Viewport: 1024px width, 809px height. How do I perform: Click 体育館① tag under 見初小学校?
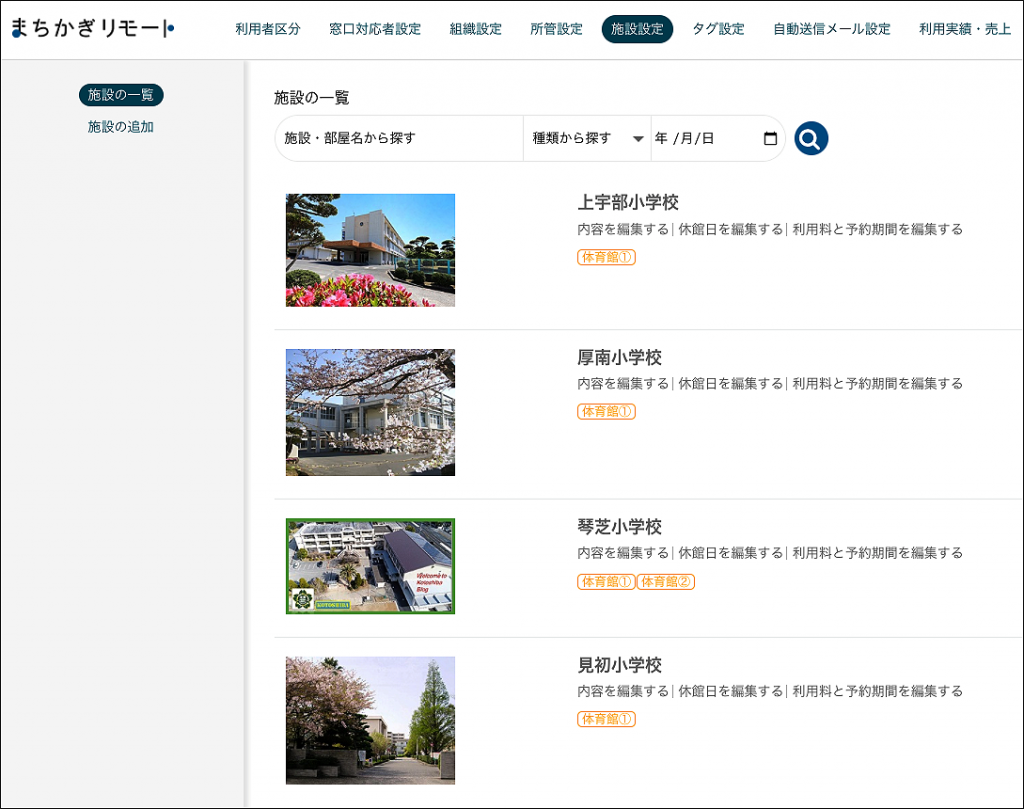tap(606, 719)
